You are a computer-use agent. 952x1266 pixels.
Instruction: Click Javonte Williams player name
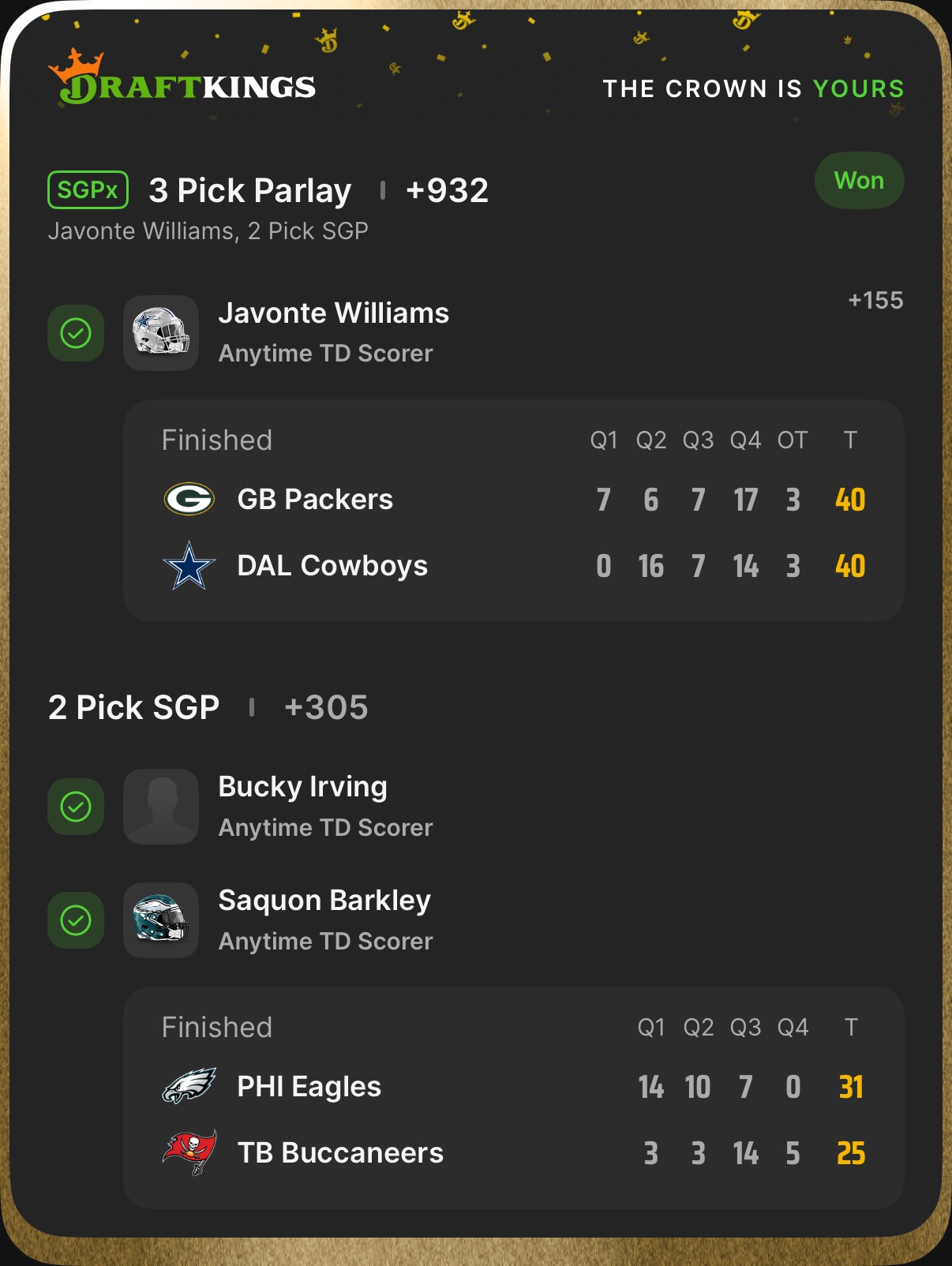[333, 313]
